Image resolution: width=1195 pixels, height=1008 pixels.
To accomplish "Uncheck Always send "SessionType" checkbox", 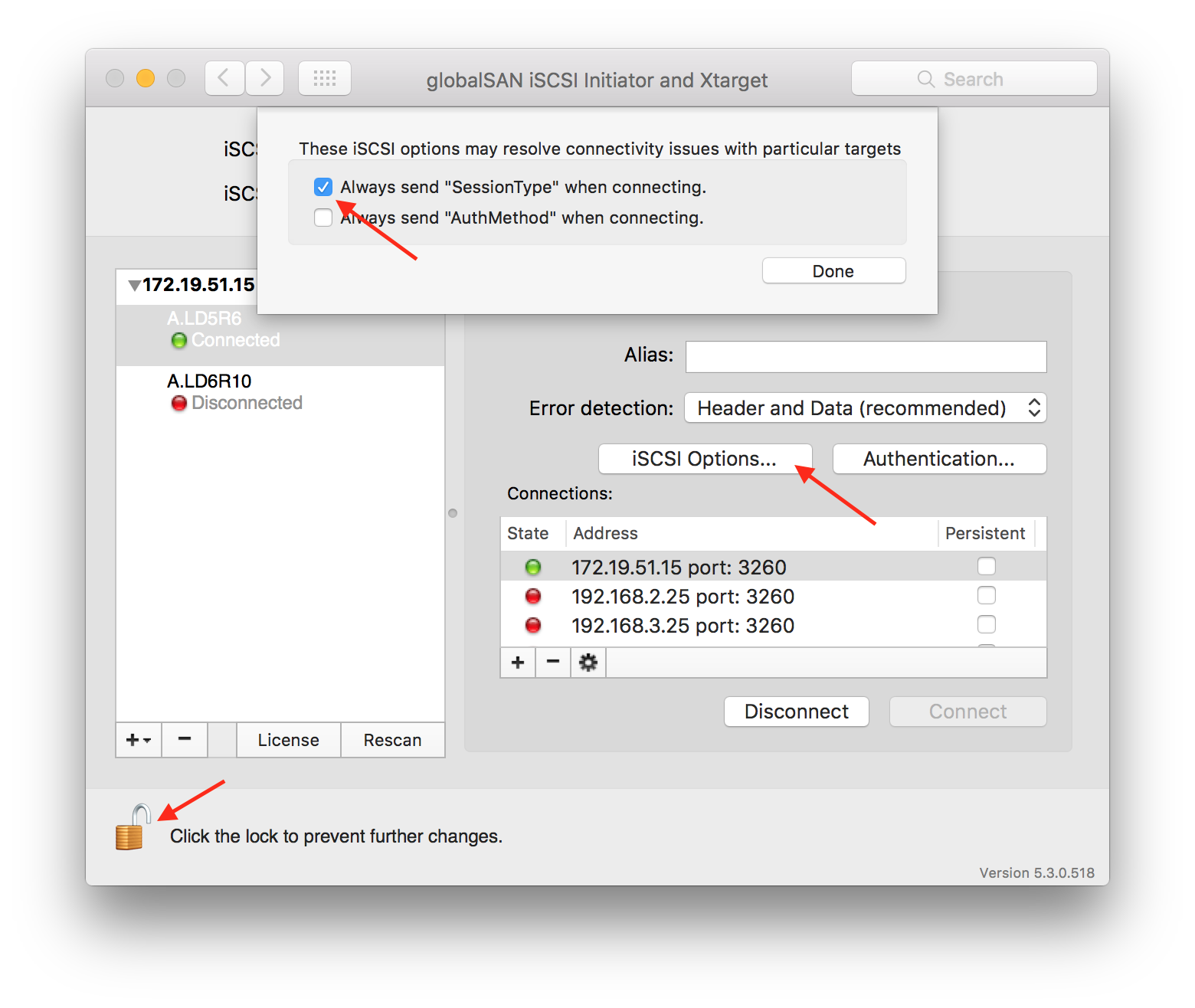I will click(323, 187).
